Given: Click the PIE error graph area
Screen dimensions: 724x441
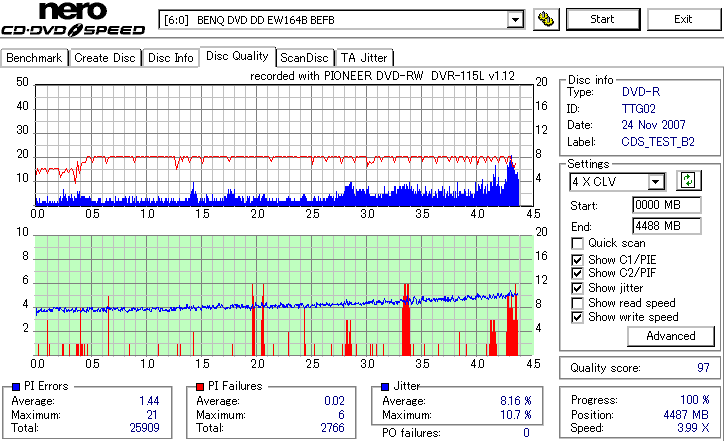Looking at the screenshot, I should tap(284, 145).
